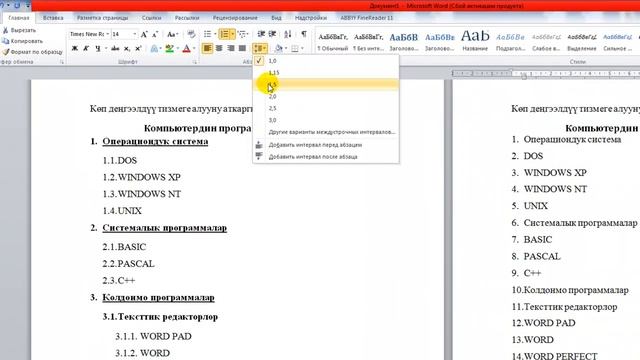Screen dimensions: 640x360
Task: Align text to the left
Action: (207, 49)
